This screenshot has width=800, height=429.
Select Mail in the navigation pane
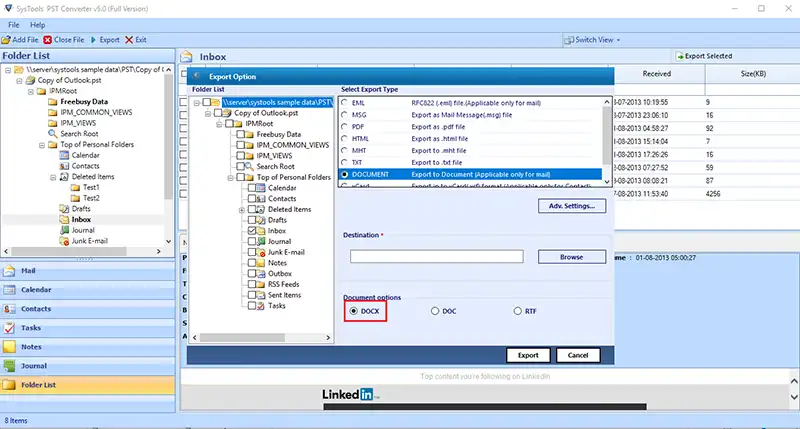(x=88, y=271)
